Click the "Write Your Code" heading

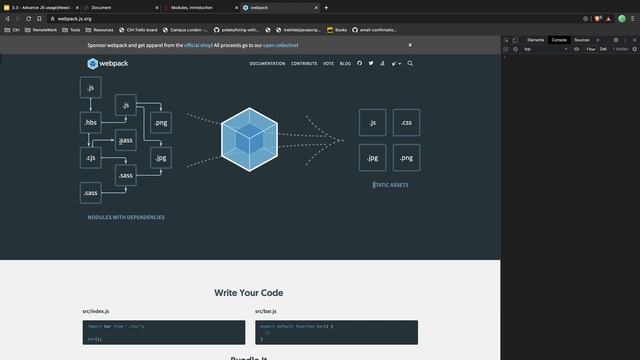(249, 293)
